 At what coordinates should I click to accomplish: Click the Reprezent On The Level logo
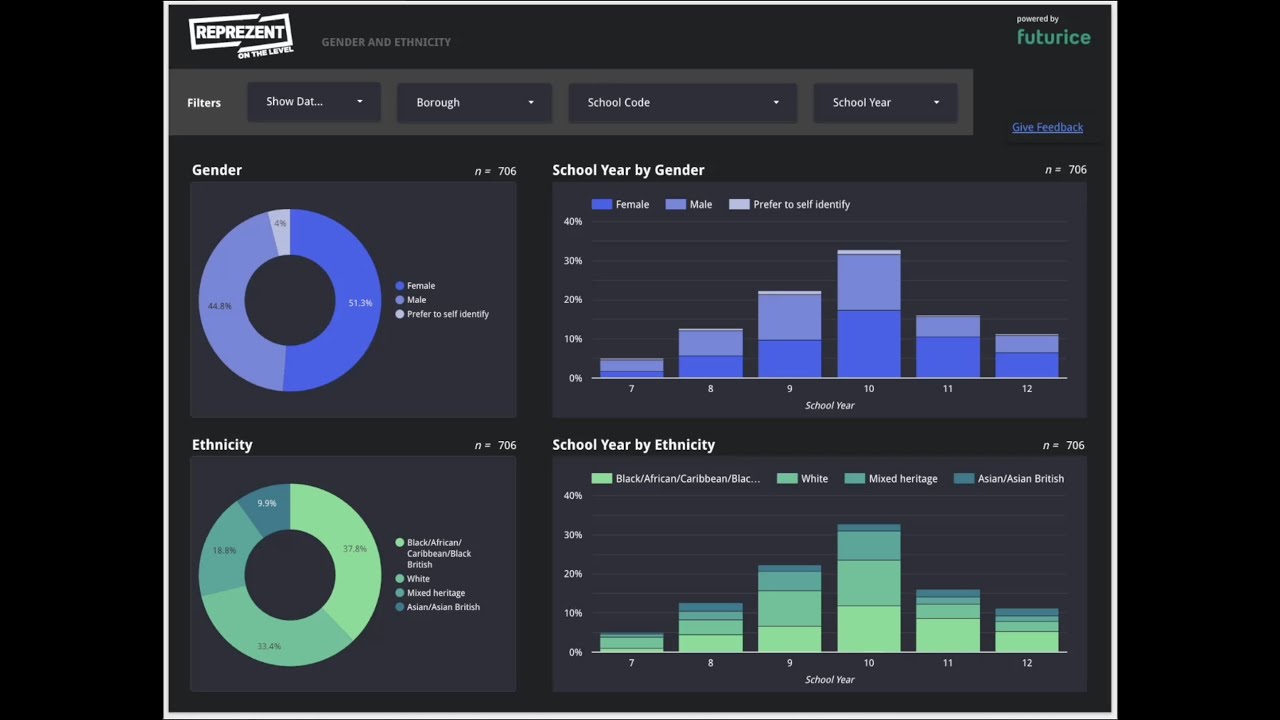tap(241, 35)
